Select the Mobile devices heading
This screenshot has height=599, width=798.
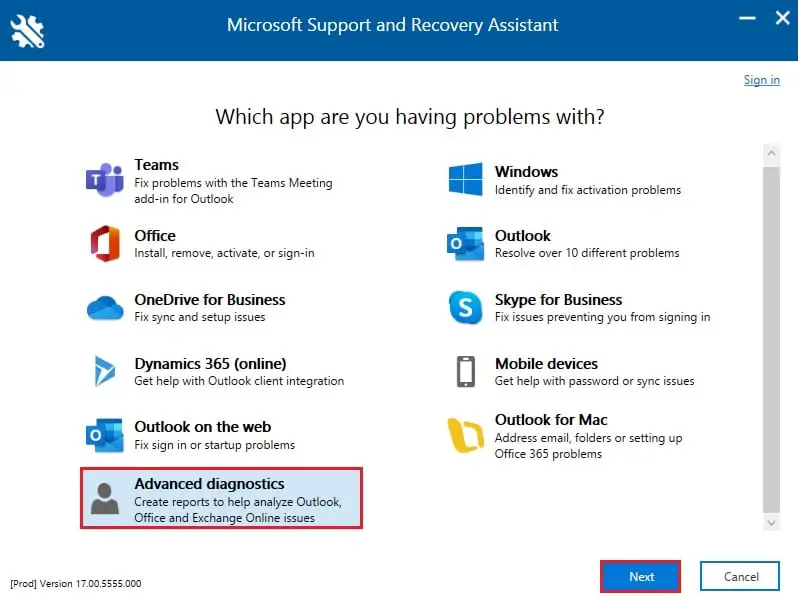546,364
